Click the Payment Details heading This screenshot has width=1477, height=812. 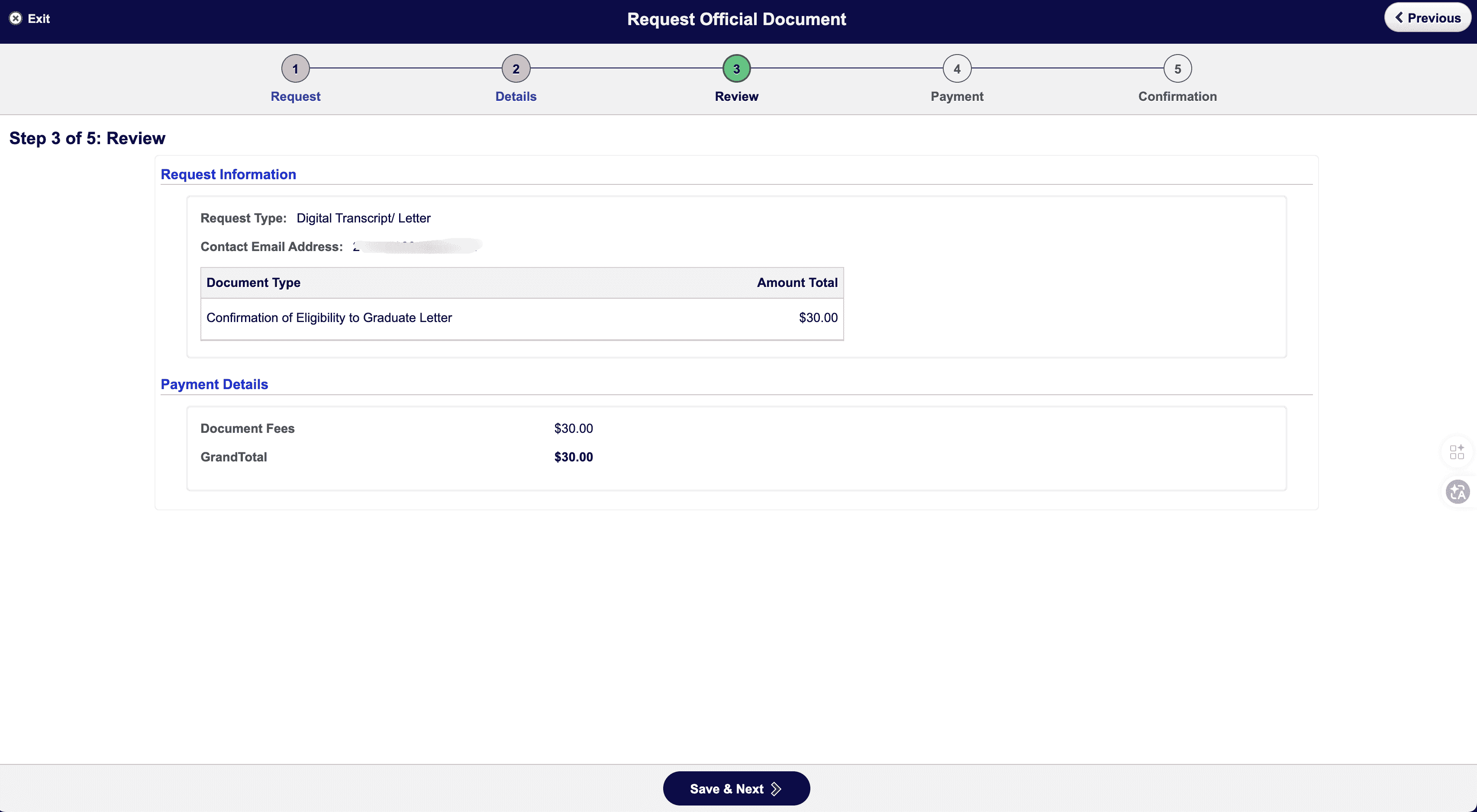click(x=214, y=384)
